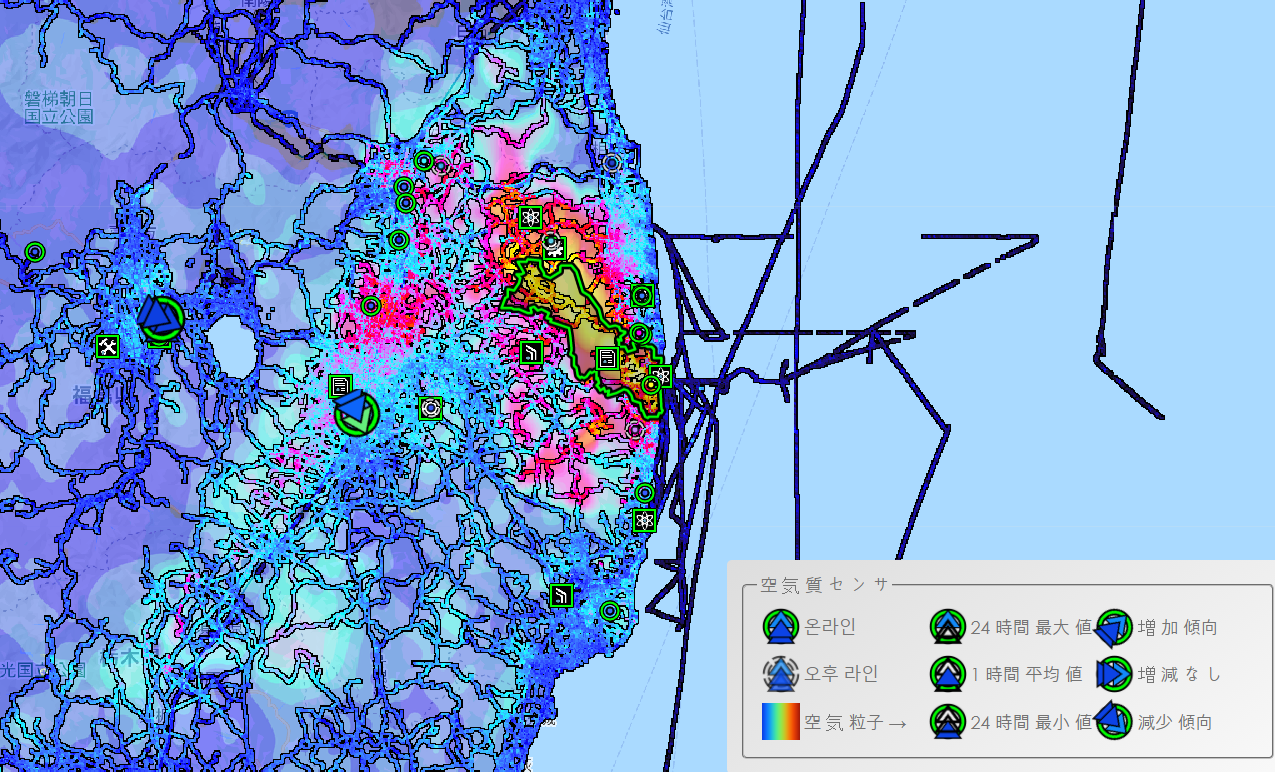Click the 減少傾向 trend legend icon
This screenshot has width=1275, height=772.
(x=1113, y=721)
